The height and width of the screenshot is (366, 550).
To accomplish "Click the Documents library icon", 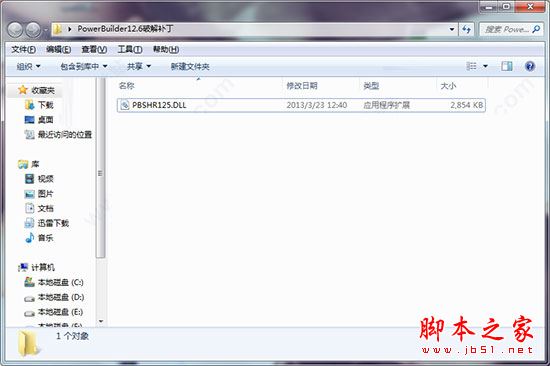I will (29, 208).
